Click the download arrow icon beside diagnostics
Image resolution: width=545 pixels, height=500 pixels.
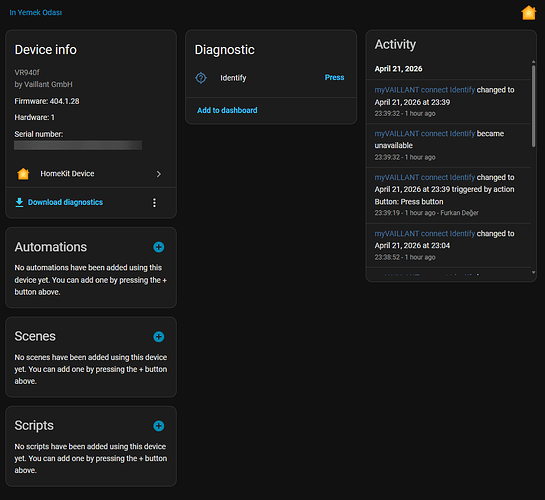click(19, 202)
